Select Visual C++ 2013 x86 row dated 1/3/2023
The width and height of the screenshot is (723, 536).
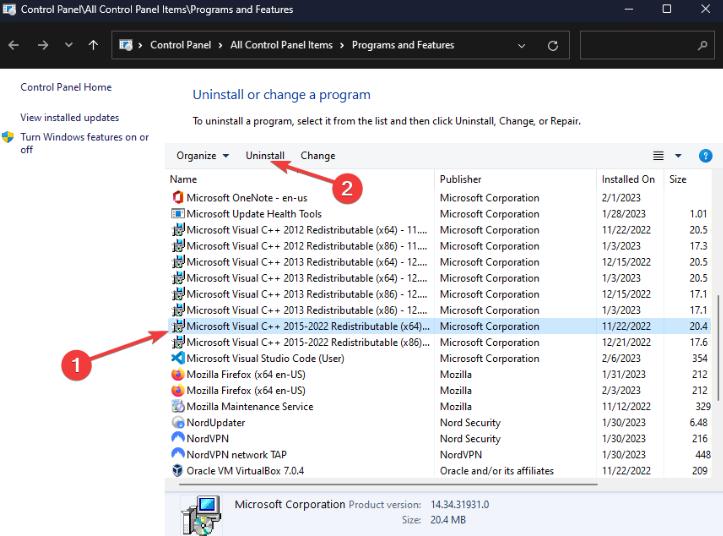pos(439,310)
